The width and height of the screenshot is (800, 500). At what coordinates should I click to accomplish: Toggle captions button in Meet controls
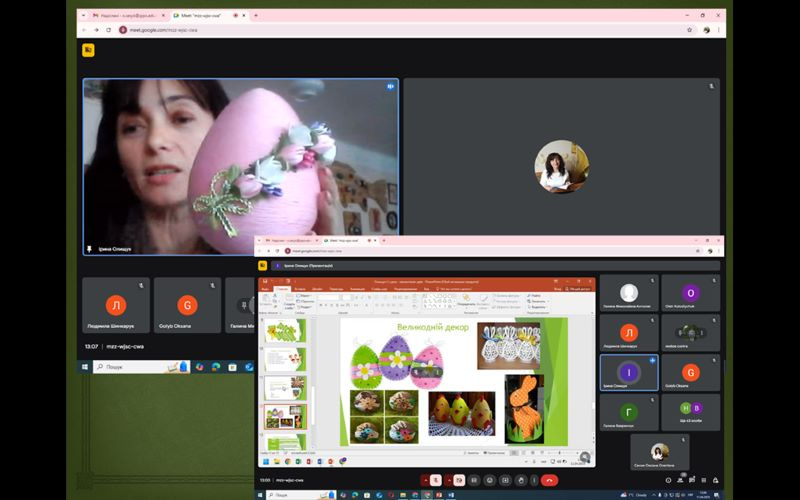coord(474,480)
